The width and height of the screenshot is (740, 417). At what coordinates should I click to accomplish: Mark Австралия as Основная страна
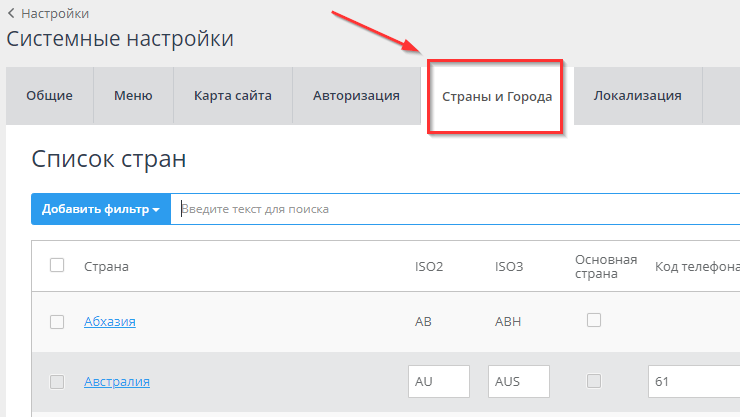[x=594, y=381]
